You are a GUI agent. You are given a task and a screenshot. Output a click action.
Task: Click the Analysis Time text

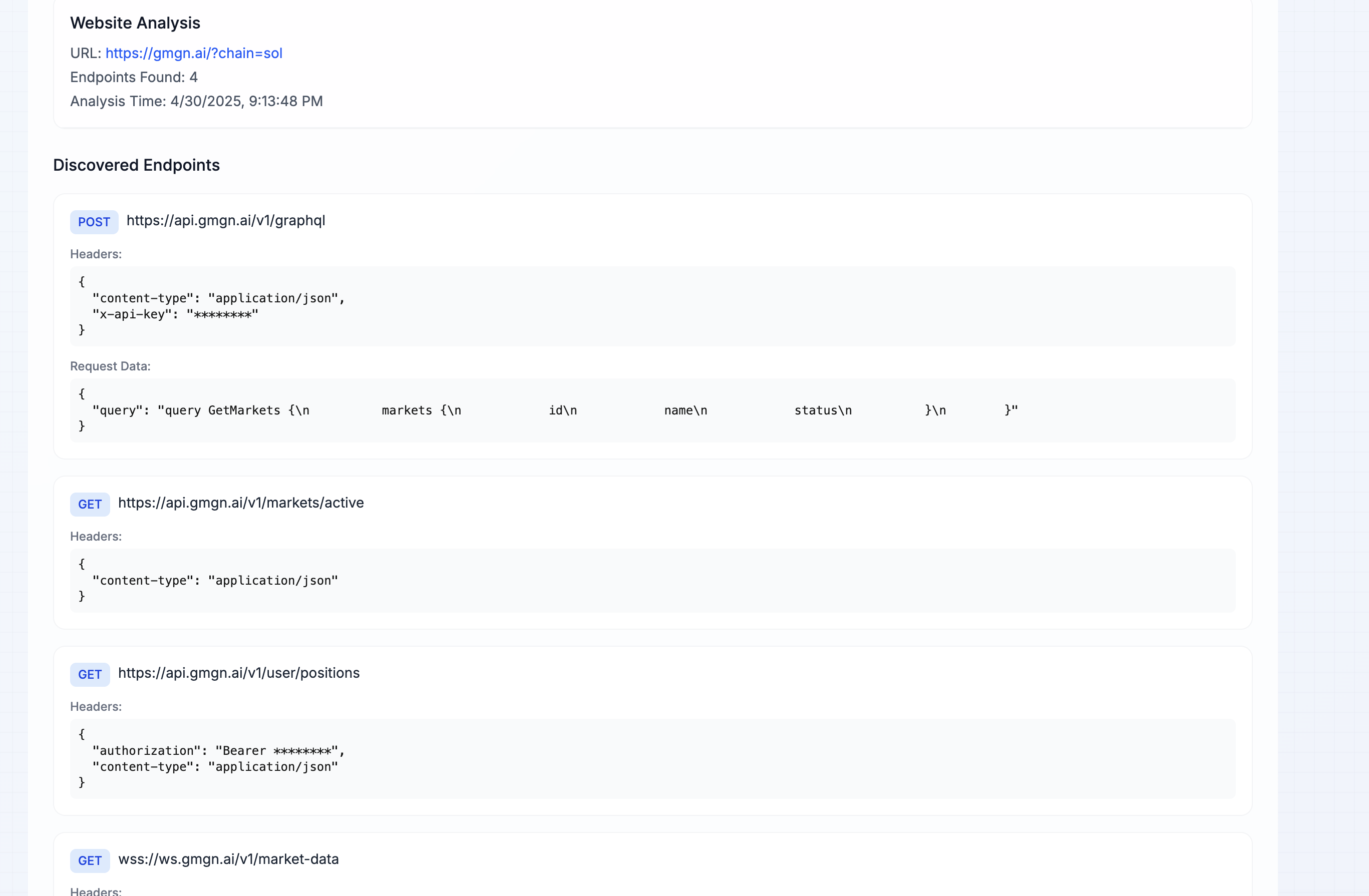point(196,101)
